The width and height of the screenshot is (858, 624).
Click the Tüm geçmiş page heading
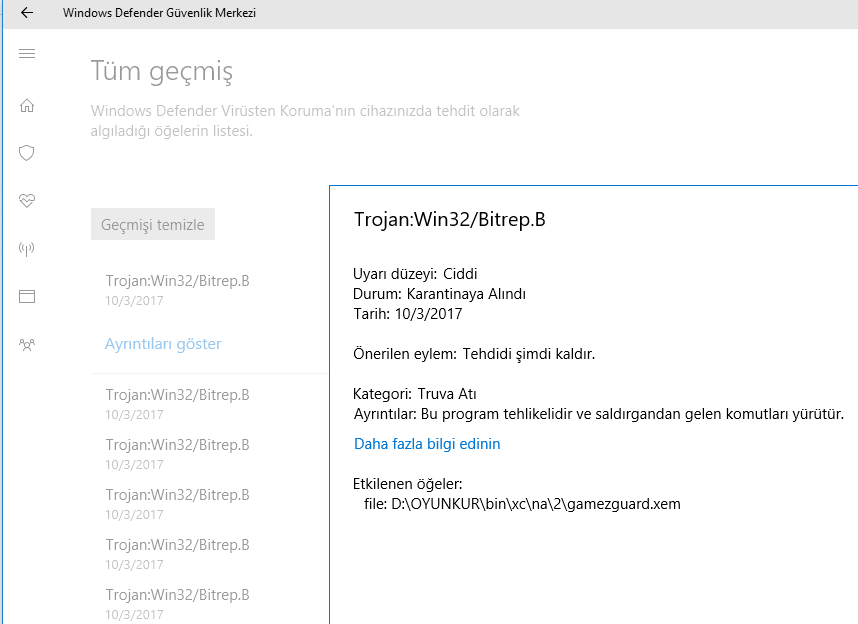pos(162,72)
